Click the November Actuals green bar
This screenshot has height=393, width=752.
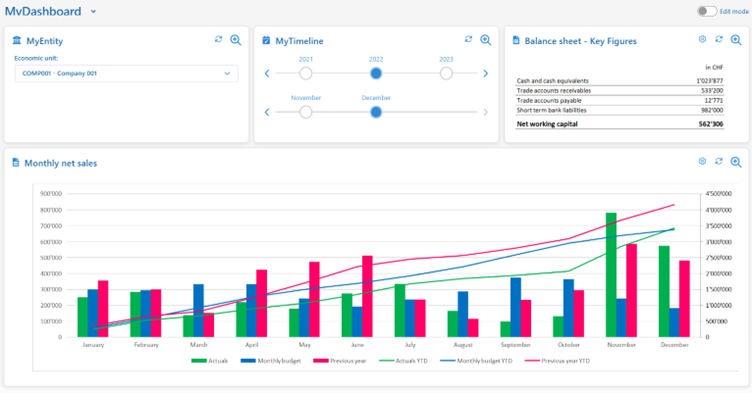tap(611, 275)
